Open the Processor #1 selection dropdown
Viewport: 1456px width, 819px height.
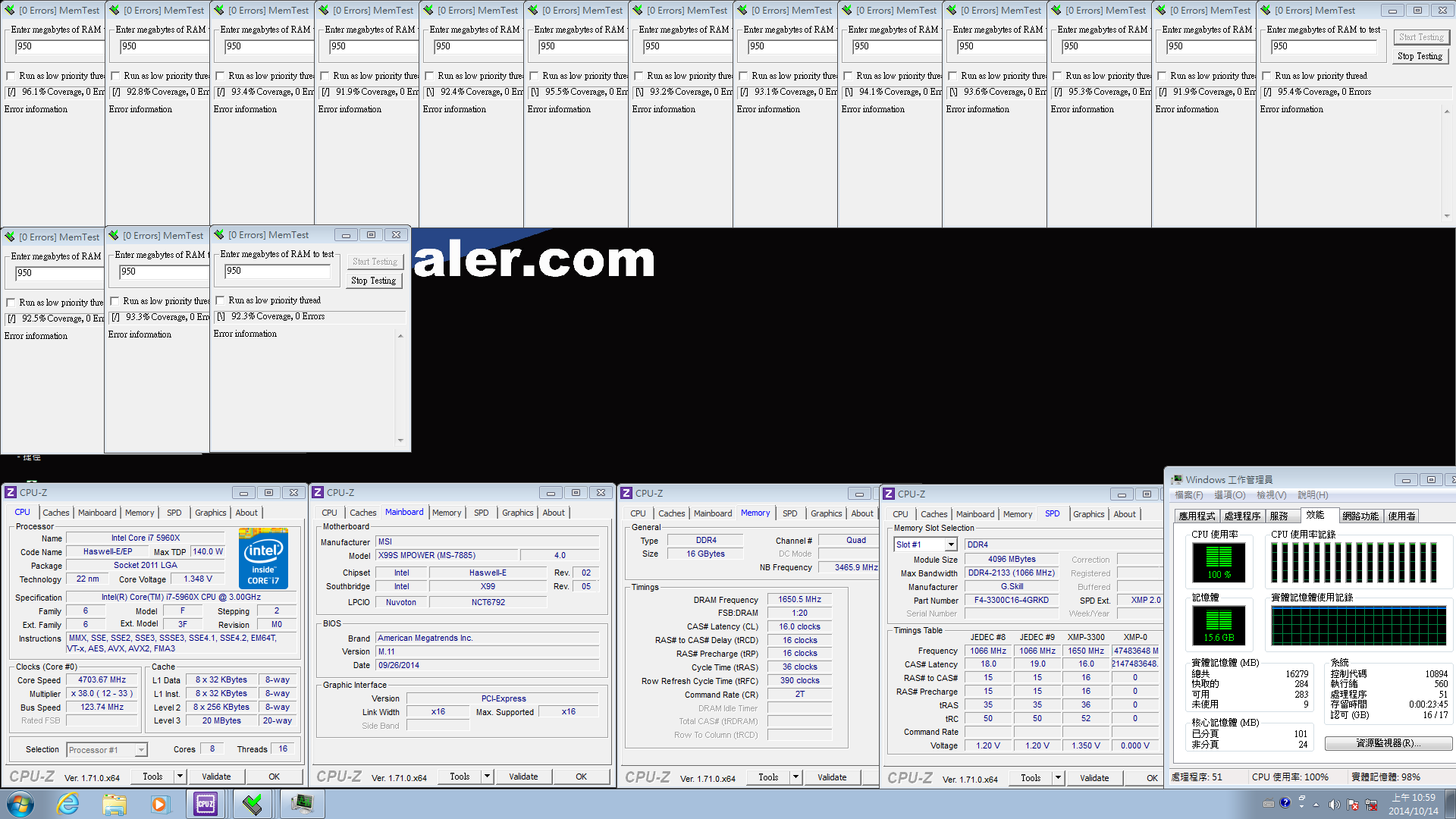[x=141, y=750]
